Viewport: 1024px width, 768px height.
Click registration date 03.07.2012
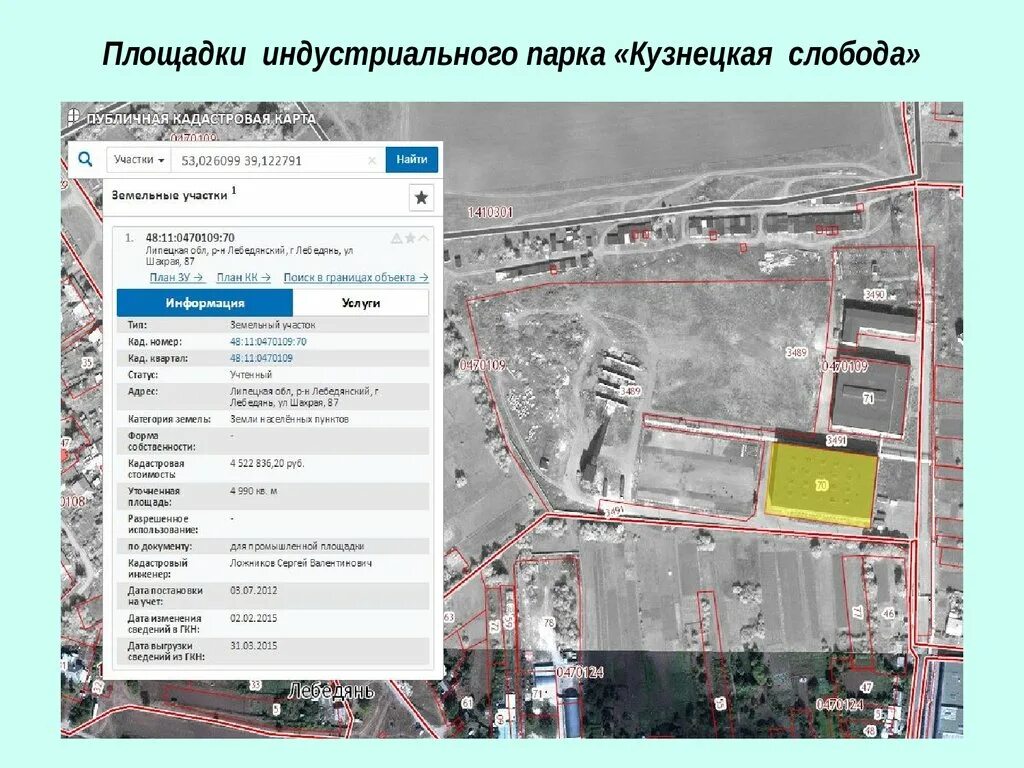click(253, 590)
